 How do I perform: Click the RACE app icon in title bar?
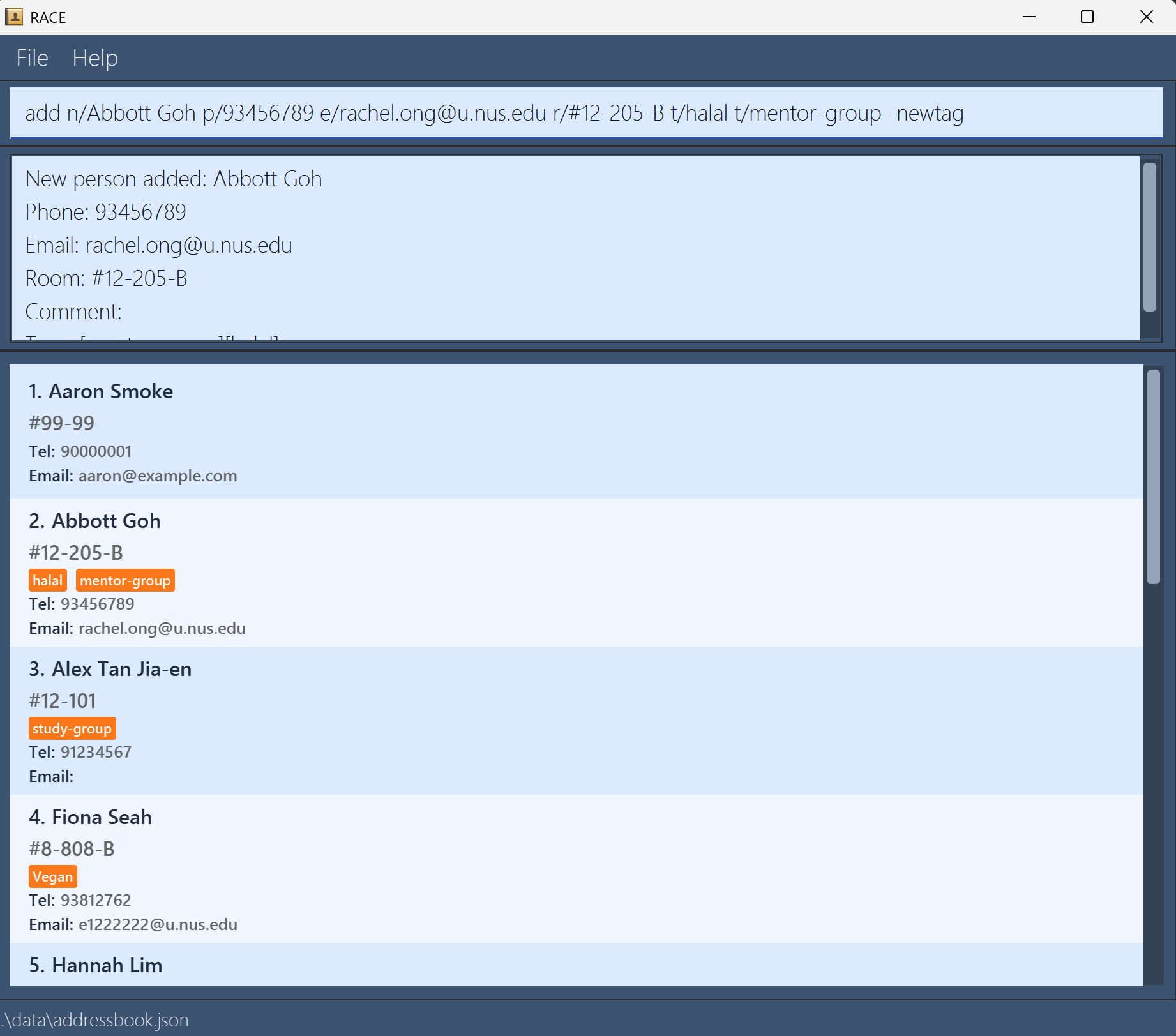14,17
